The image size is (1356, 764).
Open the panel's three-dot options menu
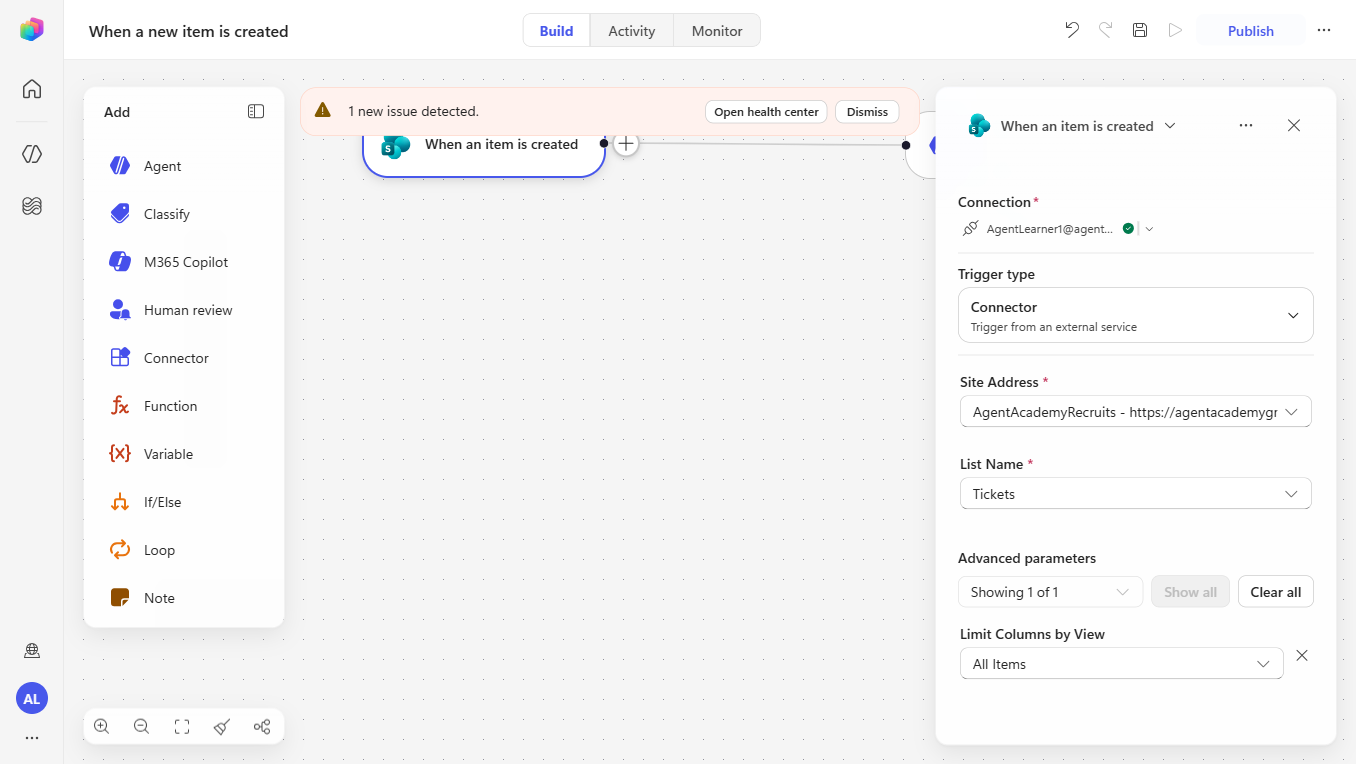(1246, 126)
